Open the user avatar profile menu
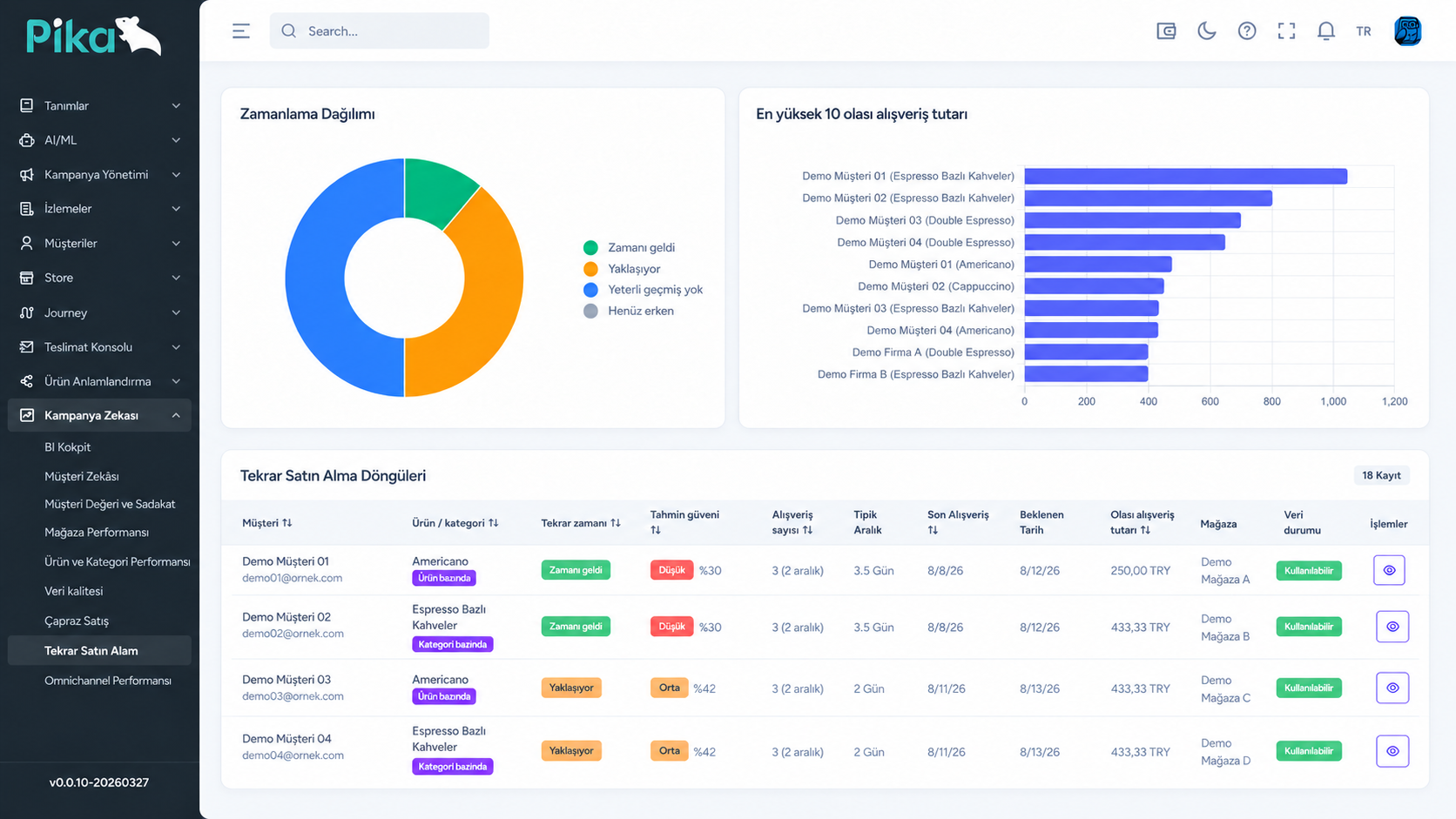 [1407, 31]
